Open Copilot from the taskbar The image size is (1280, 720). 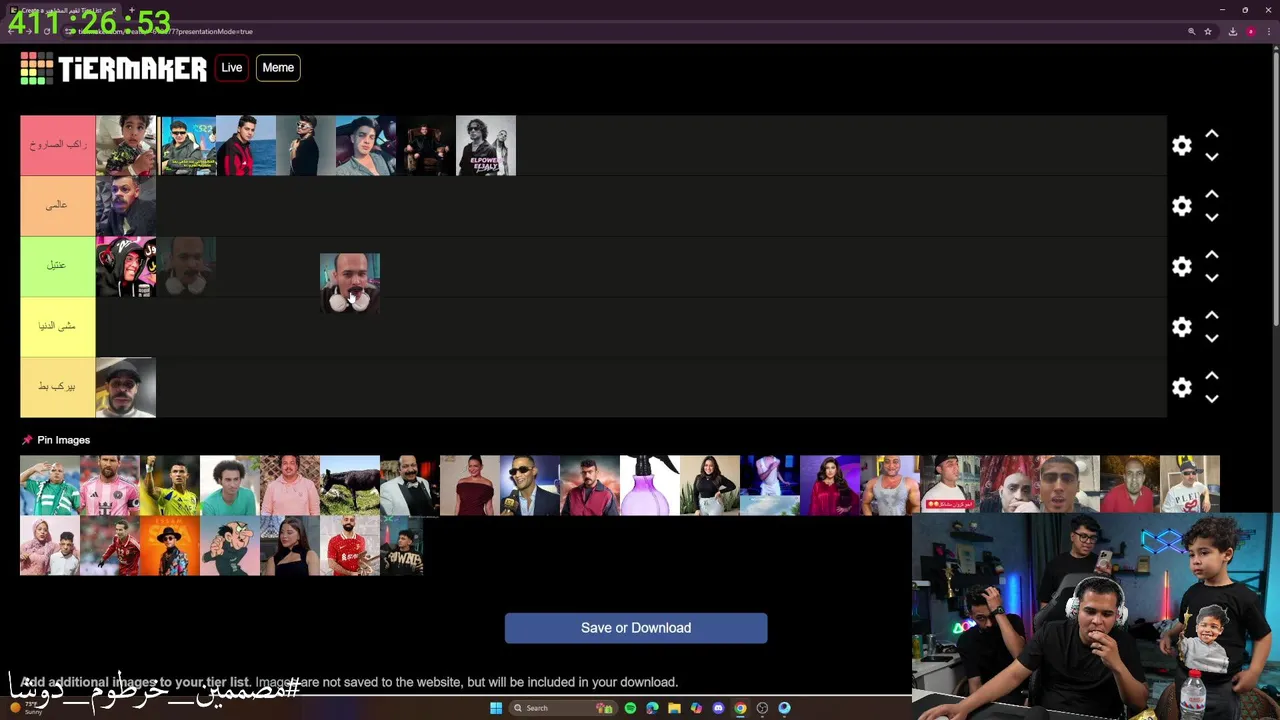[696, 708]
